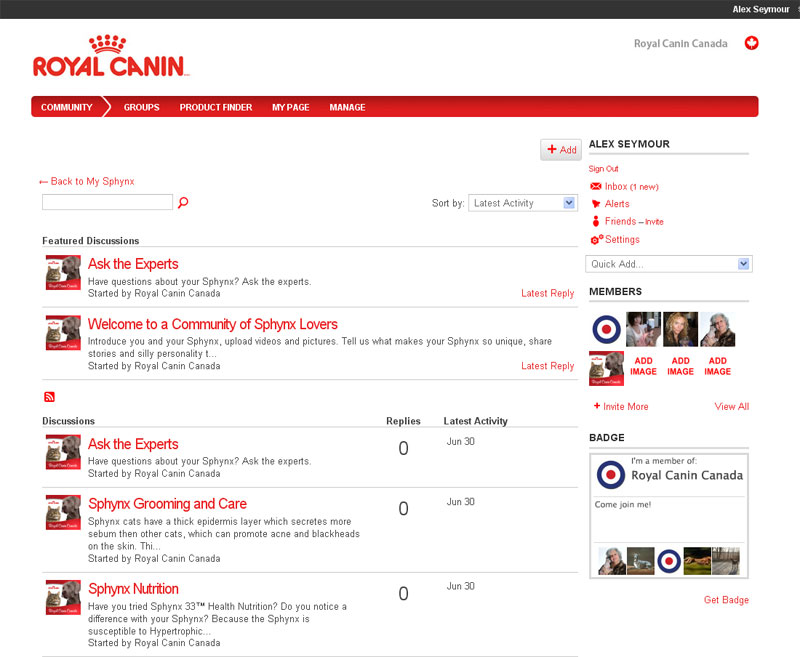
Task: Select My Page in navigation bar
Action: pos(290,107)
